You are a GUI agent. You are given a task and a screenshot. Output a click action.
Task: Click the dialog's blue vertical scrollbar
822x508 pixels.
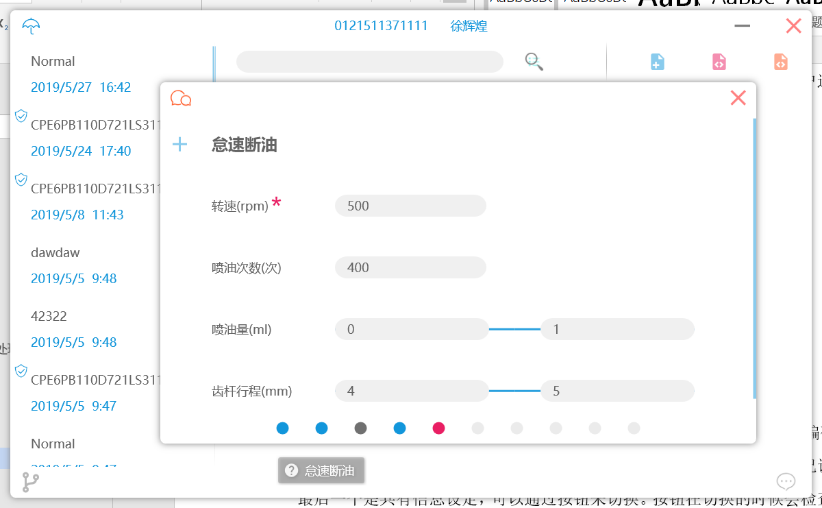[x=754, y=258]
